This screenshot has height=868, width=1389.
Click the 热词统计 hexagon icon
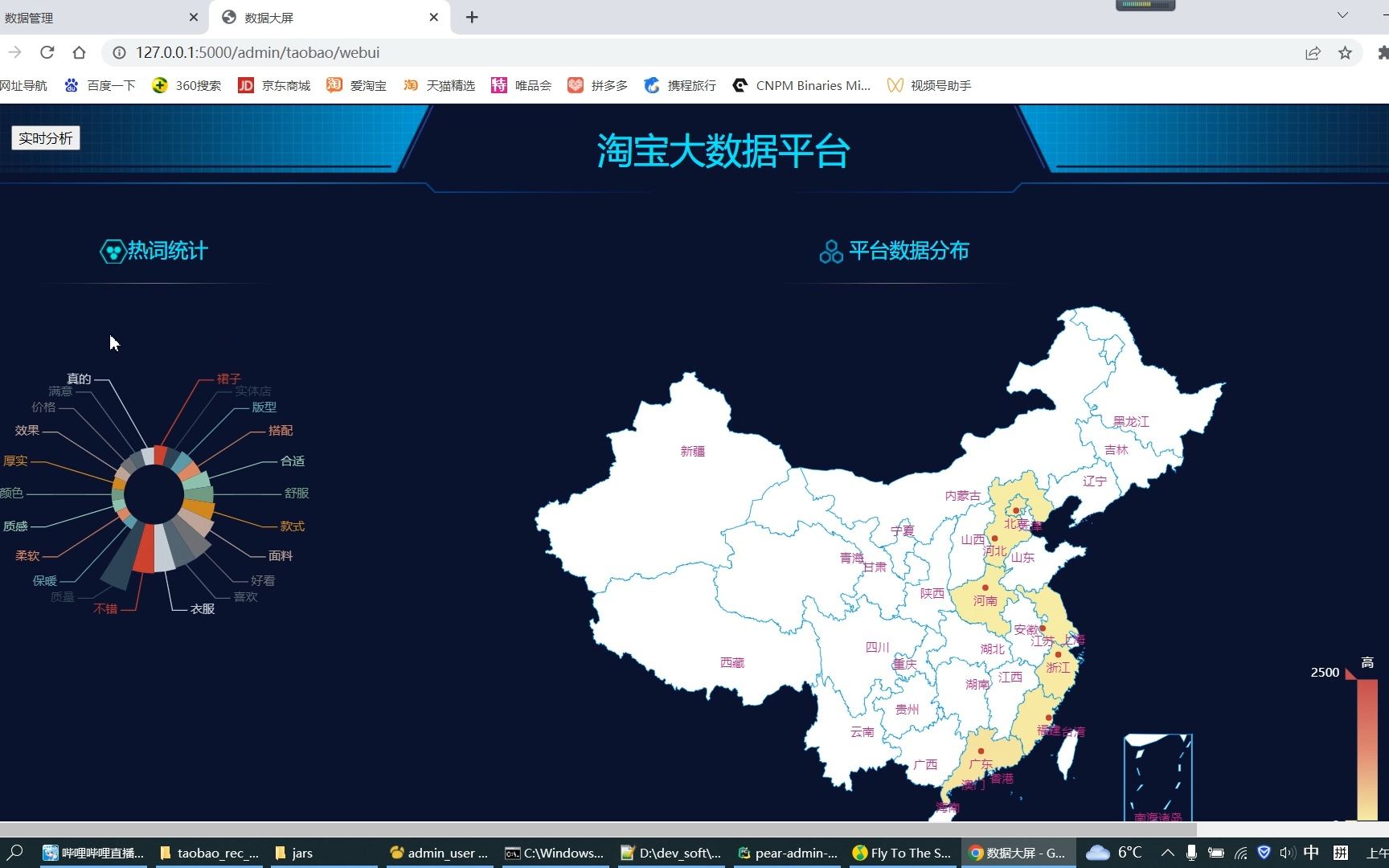(x=112, y=252)
